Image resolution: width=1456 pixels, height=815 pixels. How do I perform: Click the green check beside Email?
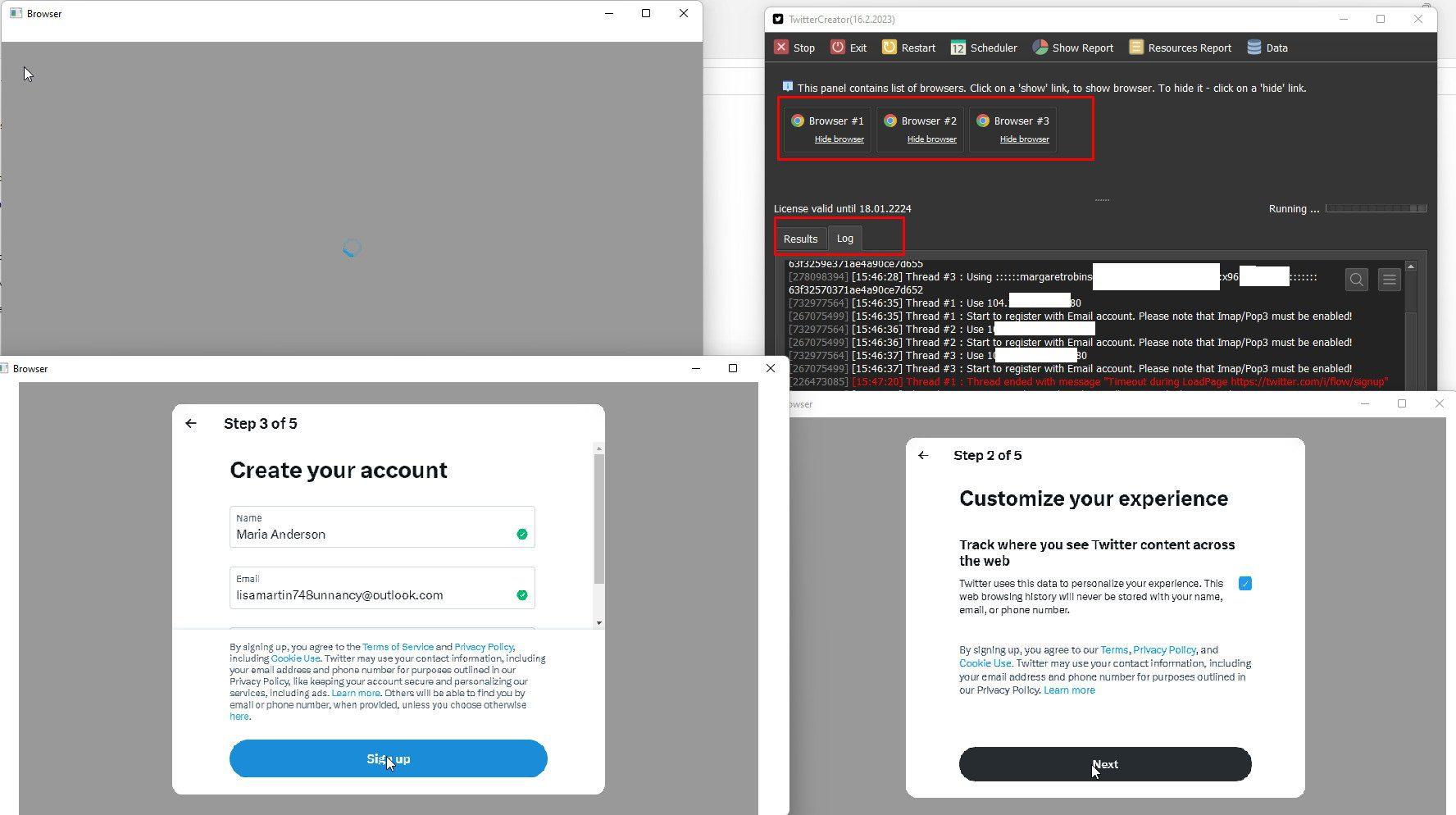pos(522,595)
